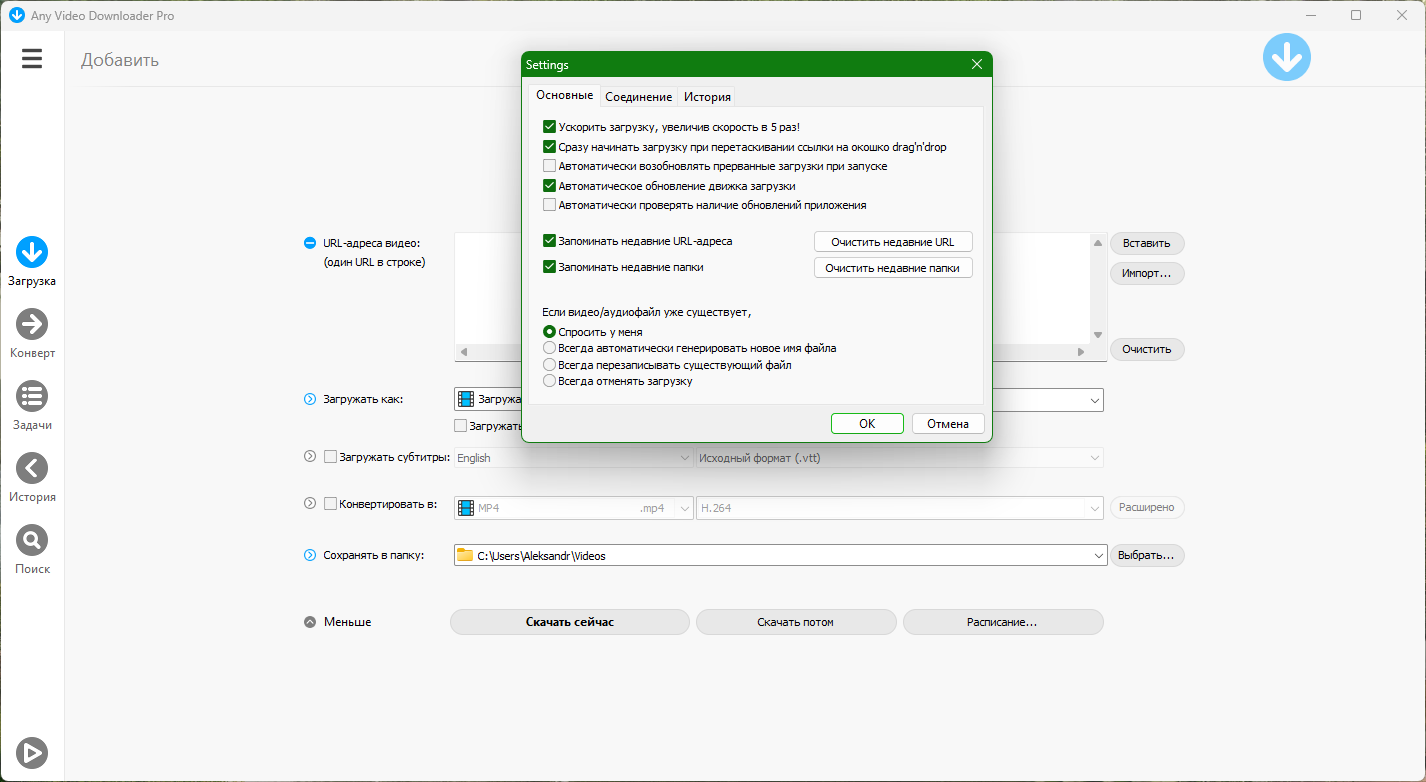
Task: Select always overwrite existing file option
Action: 549,365
